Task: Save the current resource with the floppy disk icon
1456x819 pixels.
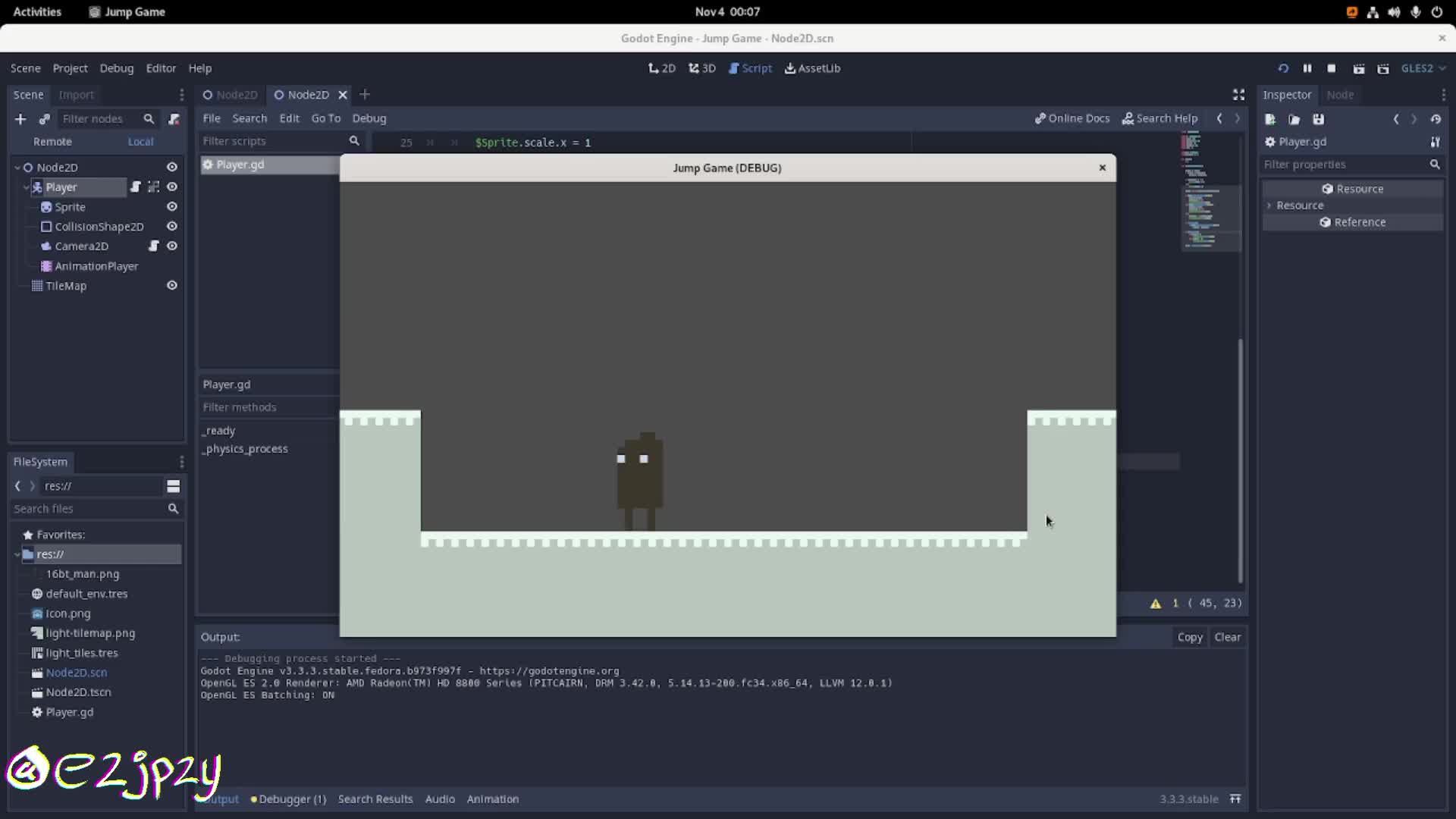Action: pyautogui.click(x=1319, y=119)
